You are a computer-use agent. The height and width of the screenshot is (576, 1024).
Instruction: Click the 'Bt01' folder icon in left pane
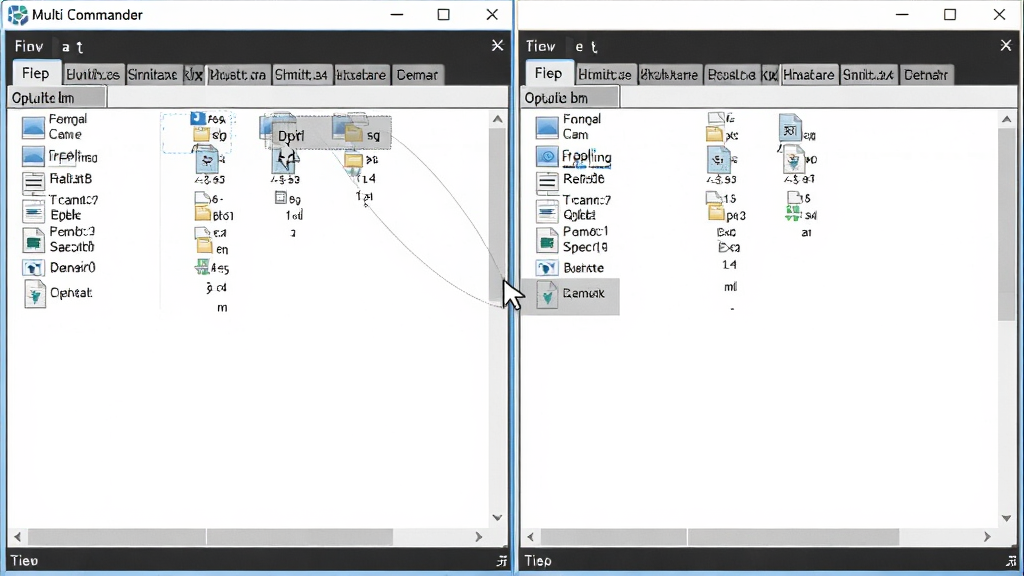tap(202, 214)
